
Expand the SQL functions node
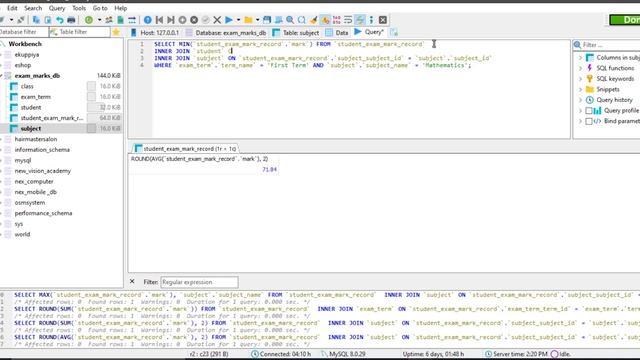tap(580, 68)
